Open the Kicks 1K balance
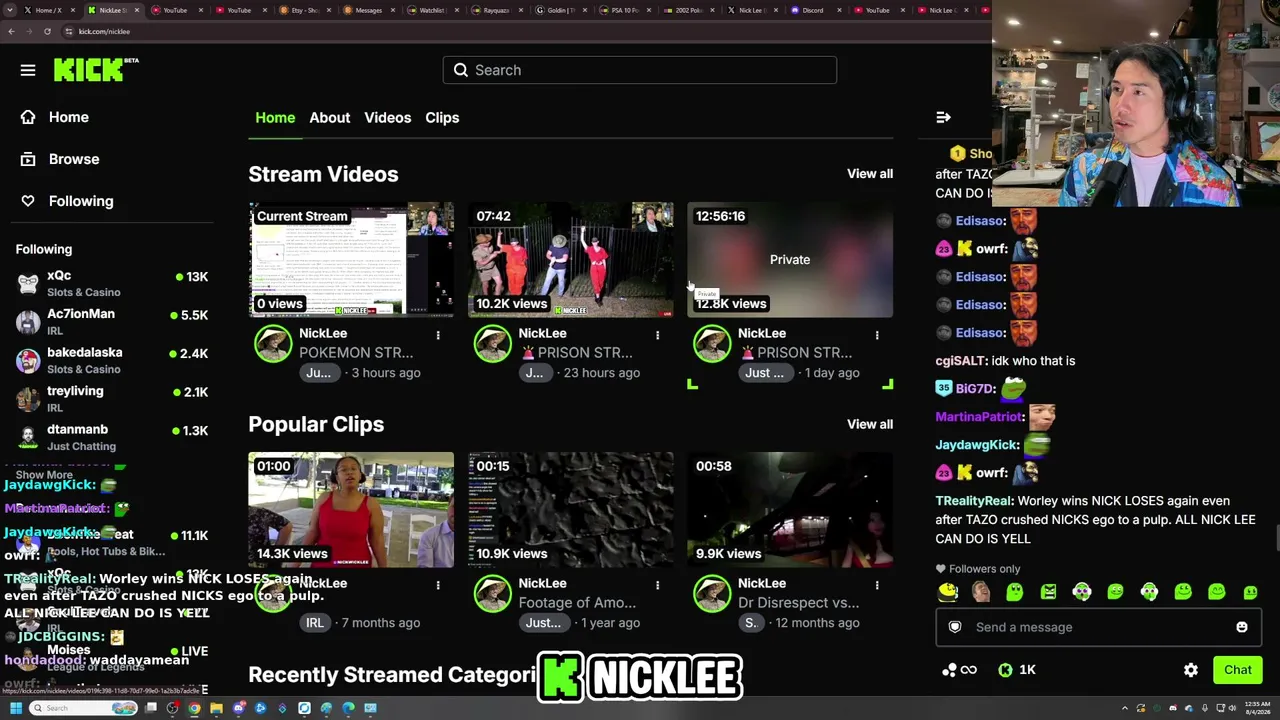This screenshot has width=1280, height=720. 1018,670
